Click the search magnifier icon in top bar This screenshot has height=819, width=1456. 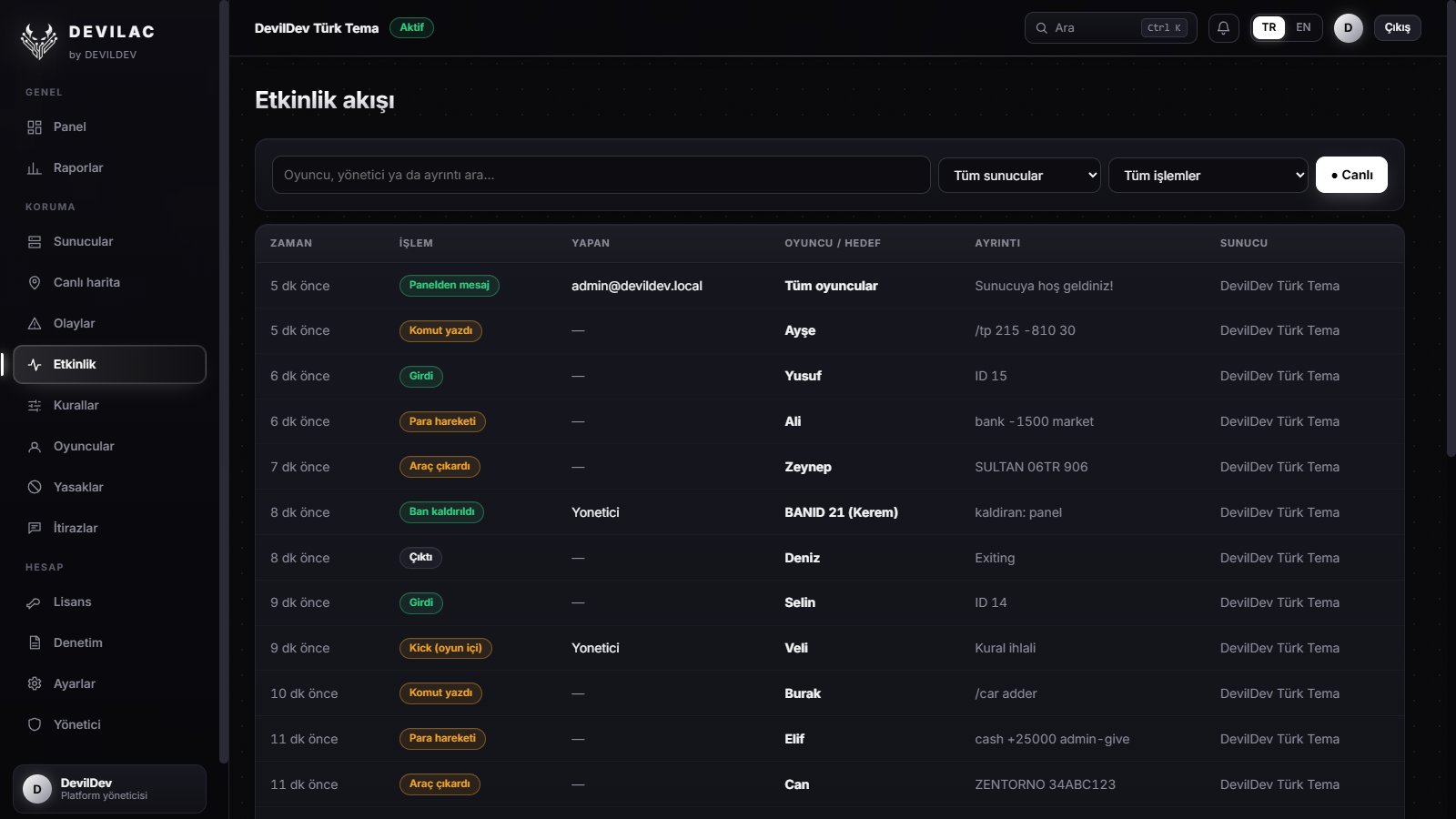point(1042,28)
